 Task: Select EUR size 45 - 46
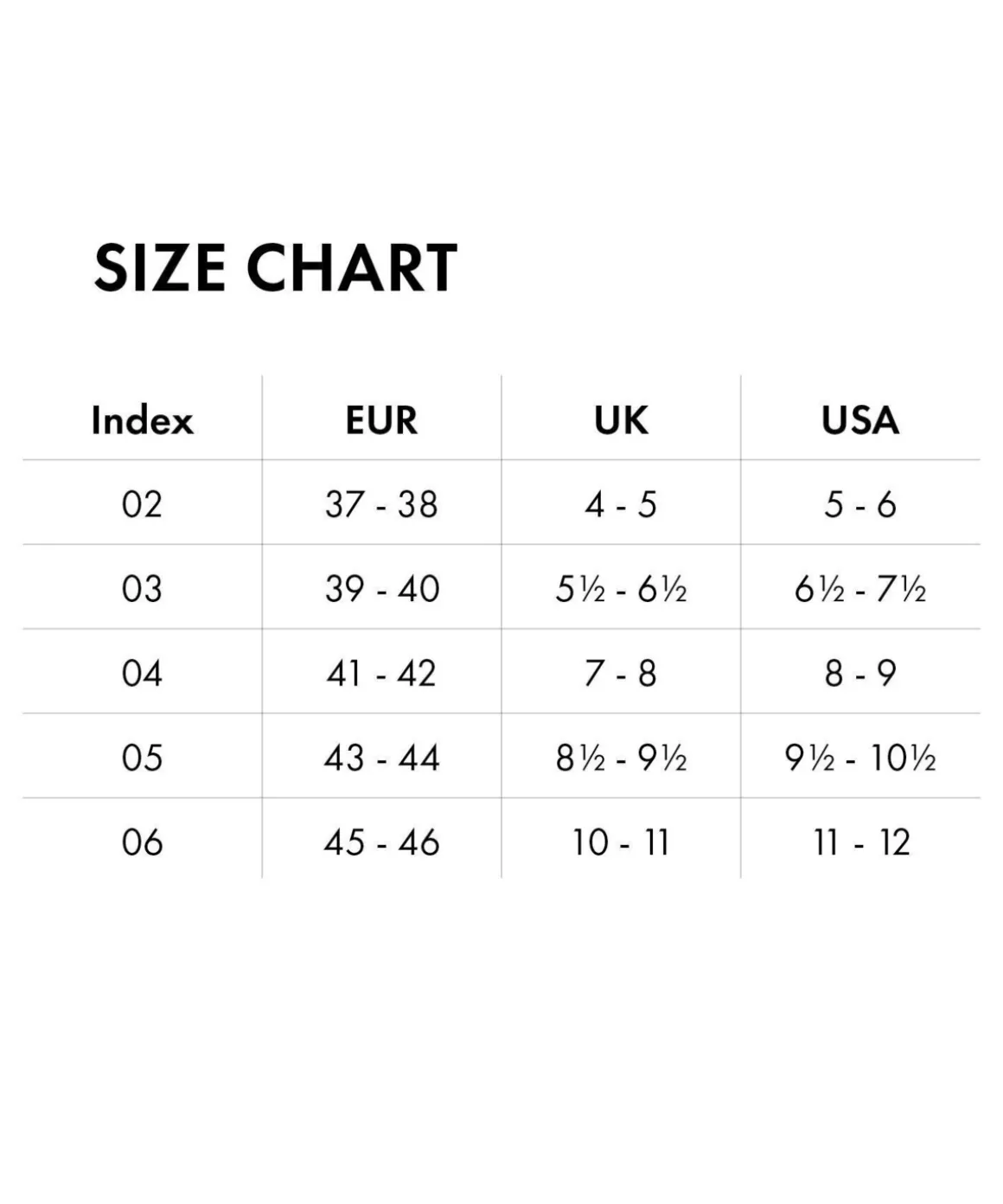click(381, 842)
